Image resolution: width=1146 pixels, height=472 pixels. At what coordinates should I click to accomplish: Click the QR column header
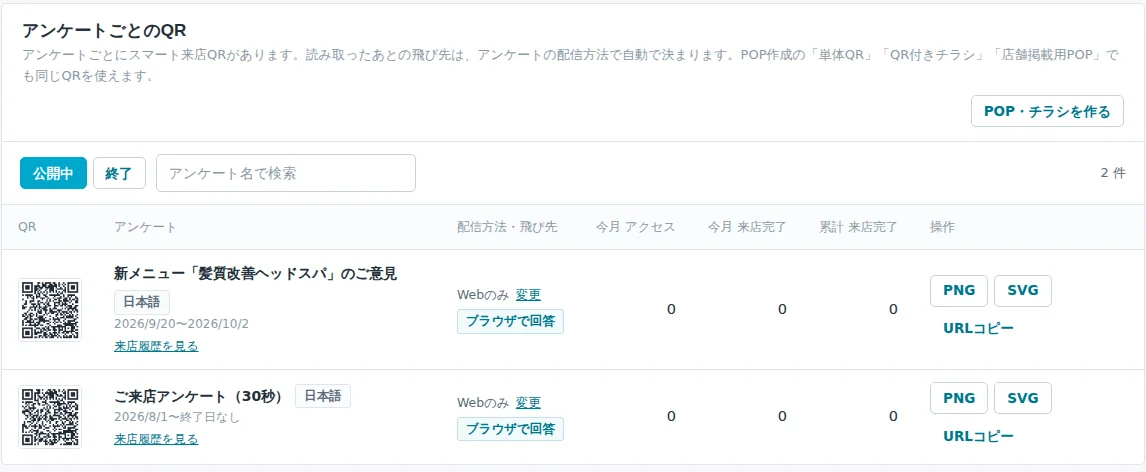point(27,227)
